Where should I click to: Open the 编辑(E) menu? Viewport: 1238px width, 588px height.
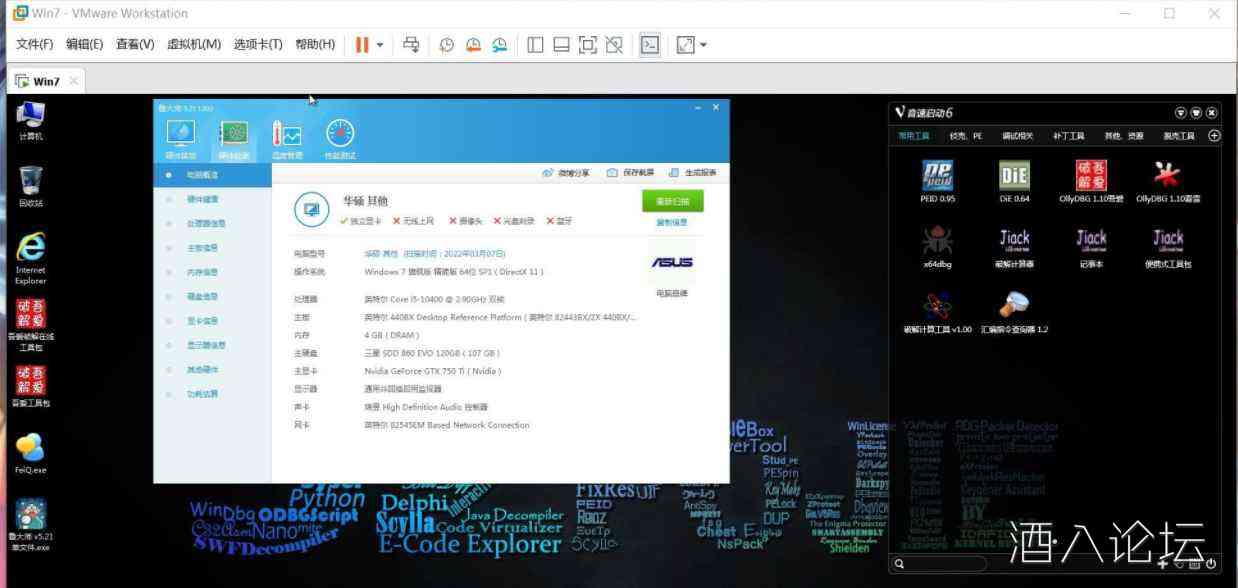point(84,44)
